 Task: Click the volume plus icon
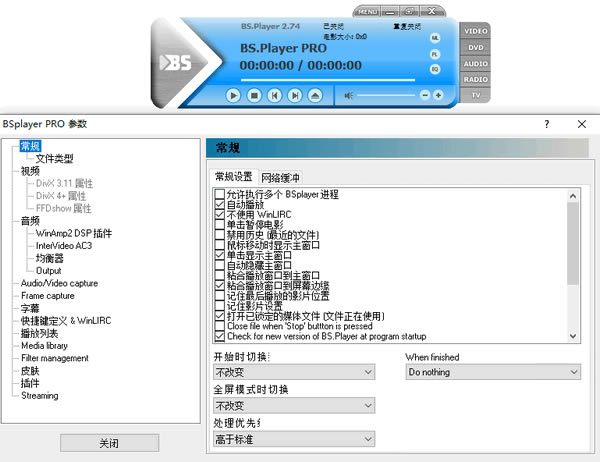point(438,95)
